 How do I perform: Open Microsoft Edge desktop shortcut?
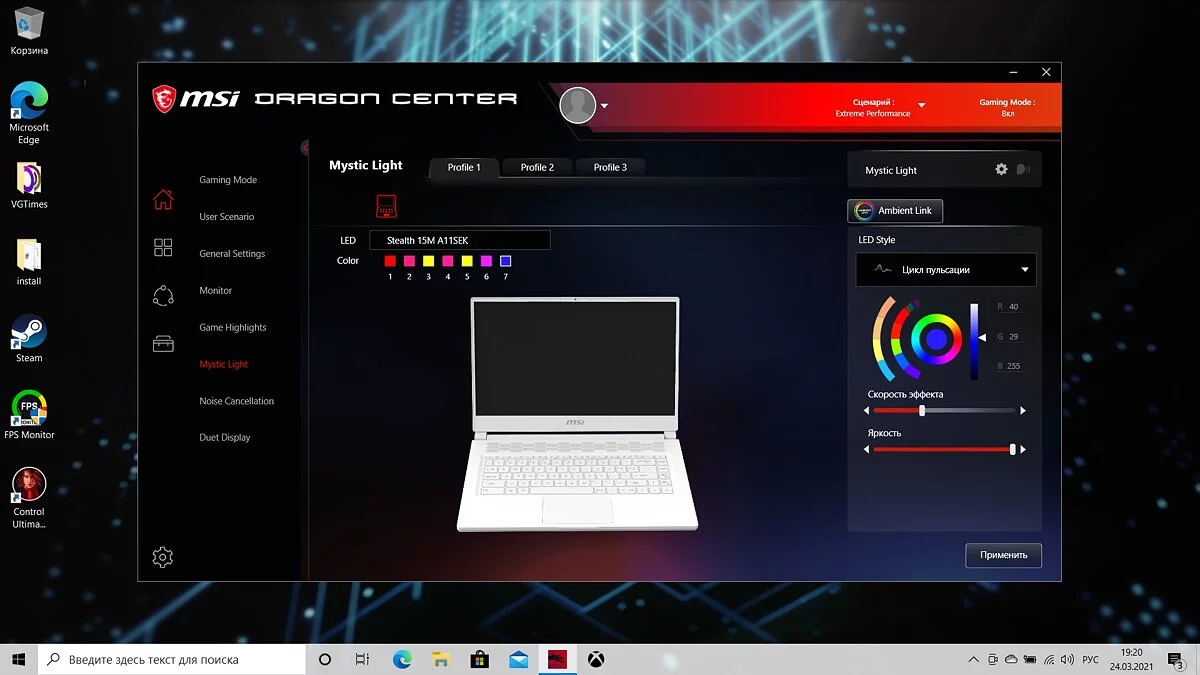pyautogui.click(x=29, y=112)
